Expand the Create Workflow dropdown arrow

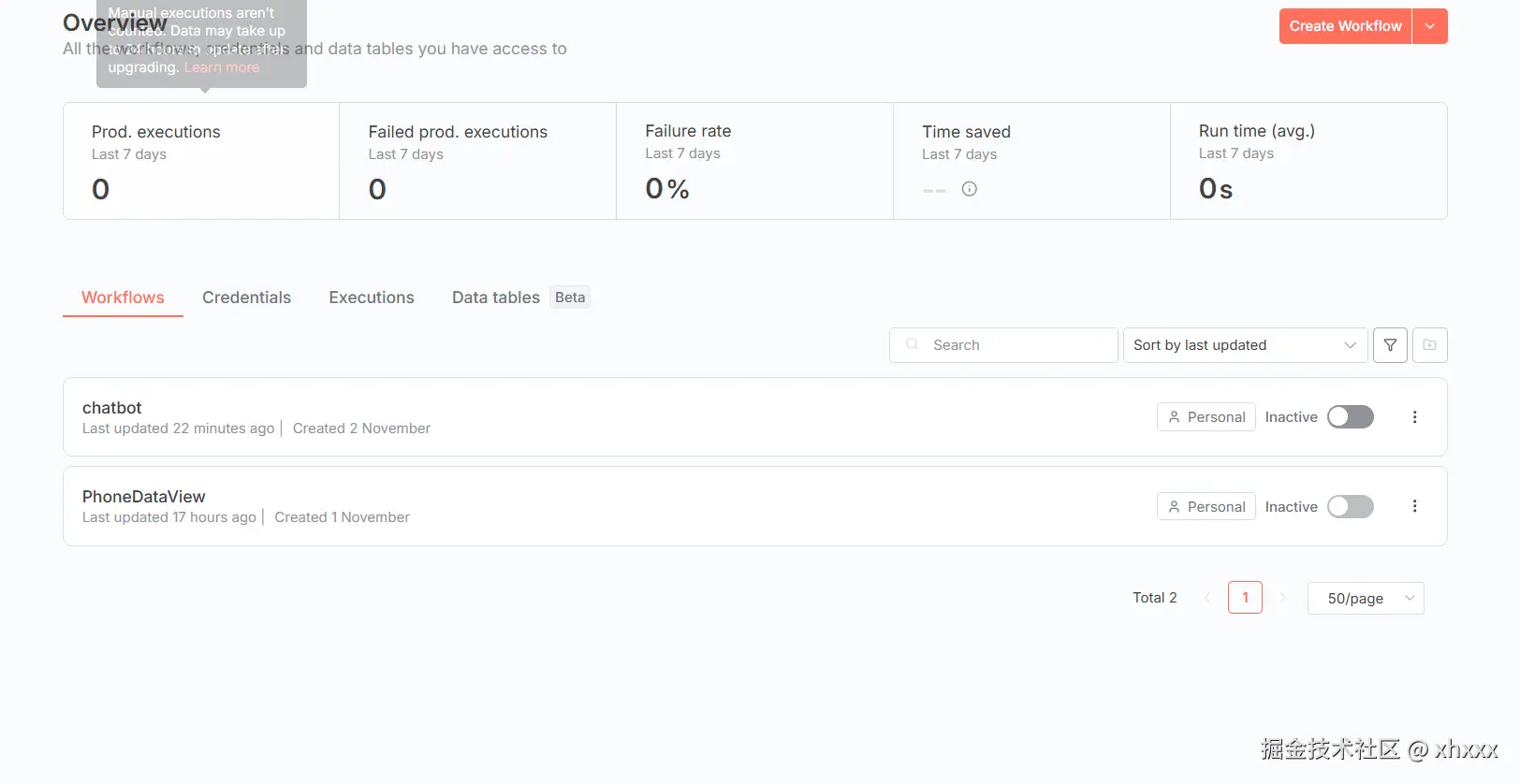click(x=1429, y=26)
